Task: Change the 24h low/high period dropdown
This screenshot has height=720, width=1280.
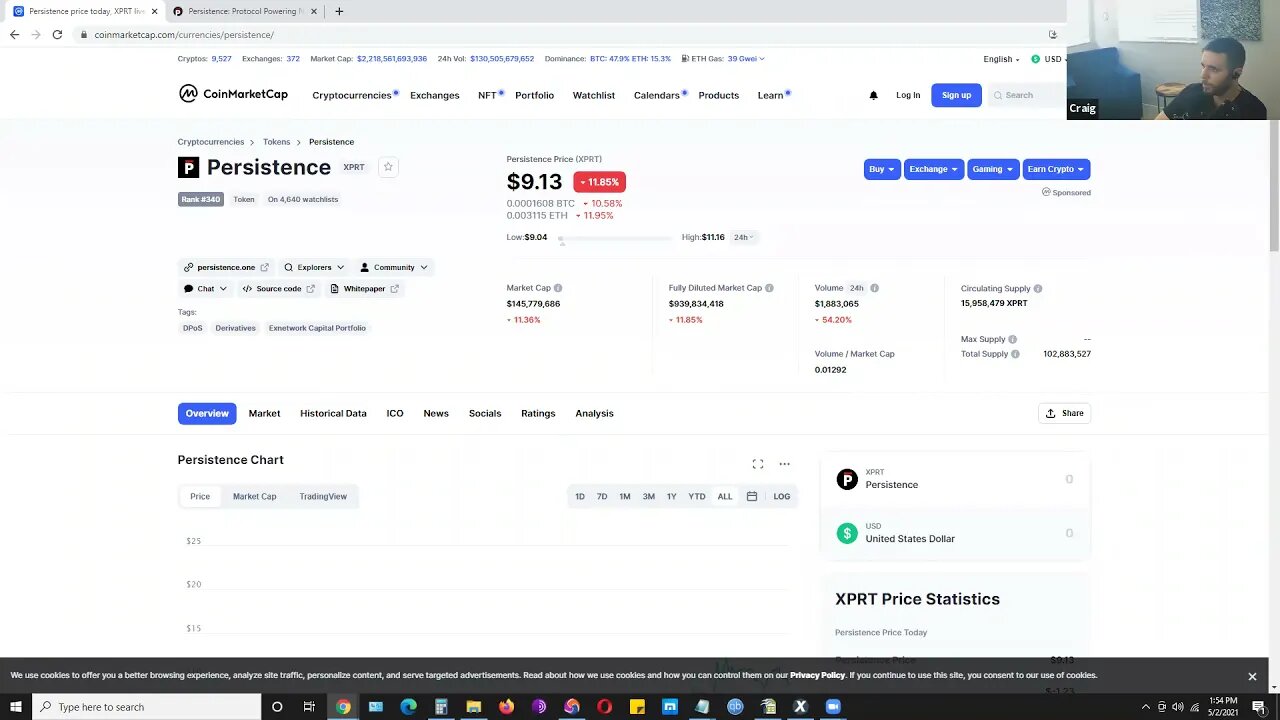Action: point(744,237)
